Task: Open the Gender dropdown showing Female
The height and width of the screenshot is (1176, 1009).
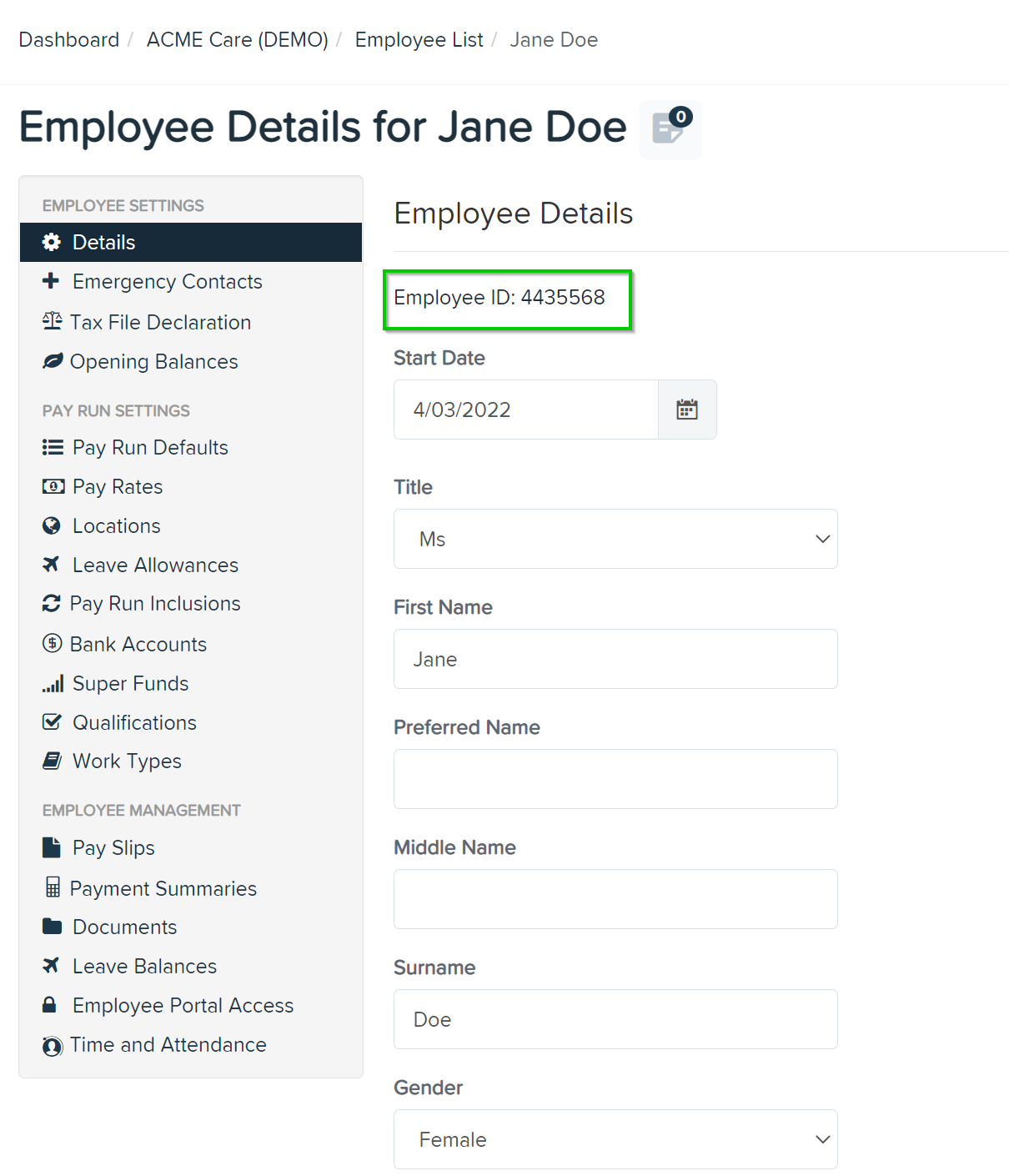Action: 615,1139
